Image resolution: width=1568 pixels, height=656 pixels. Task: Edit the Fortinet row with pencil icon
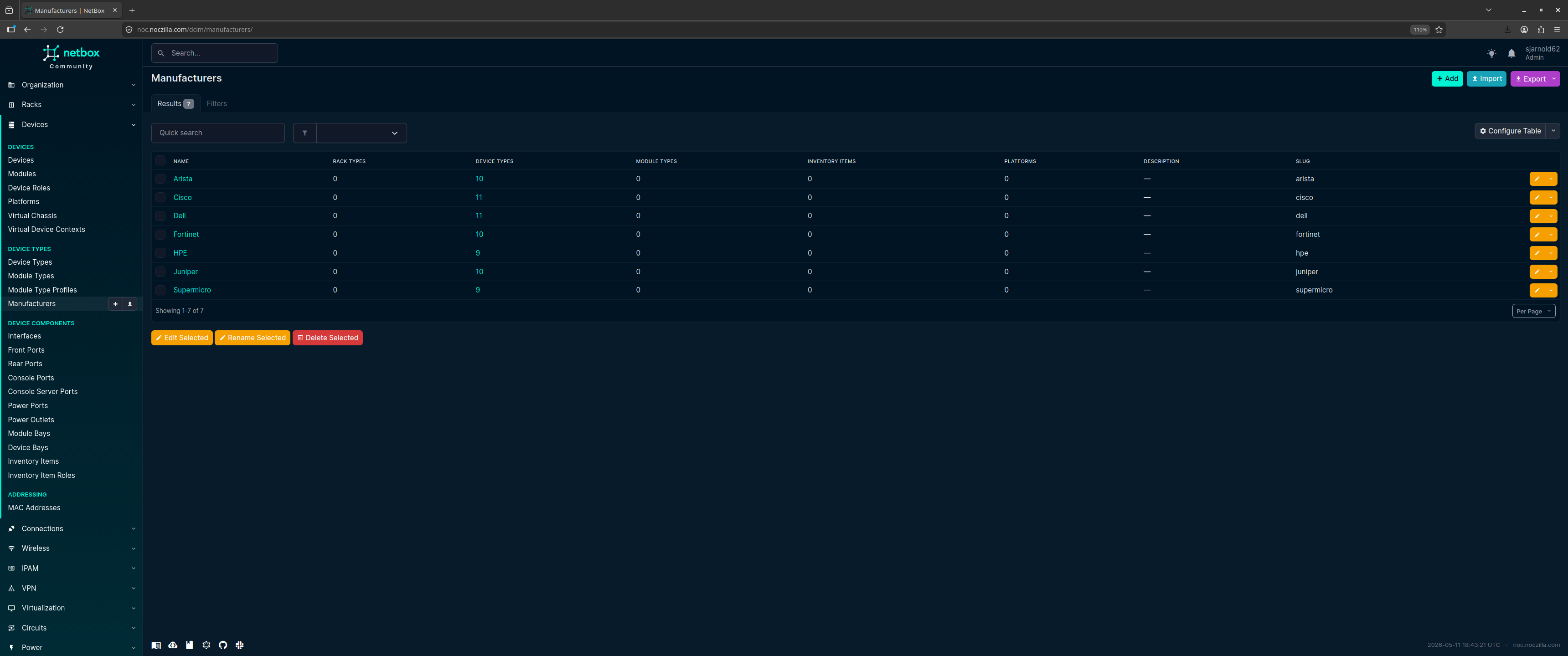pyautogui.click(x=1537, y=234)
